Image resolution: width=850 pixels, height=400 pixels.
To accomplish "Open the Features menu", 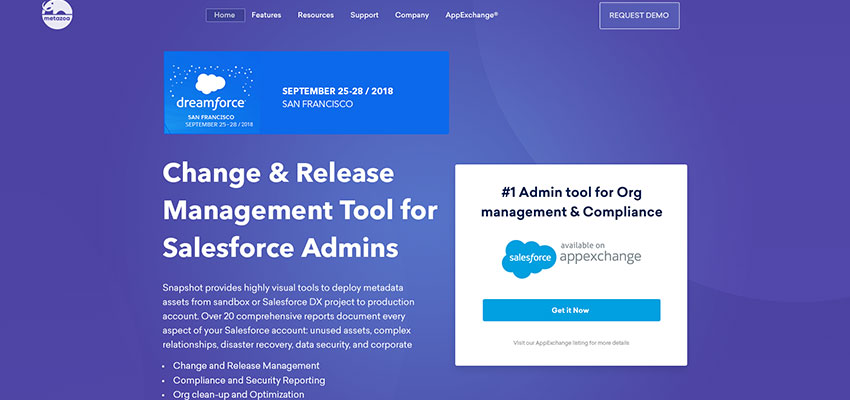I will click(266, 15).
